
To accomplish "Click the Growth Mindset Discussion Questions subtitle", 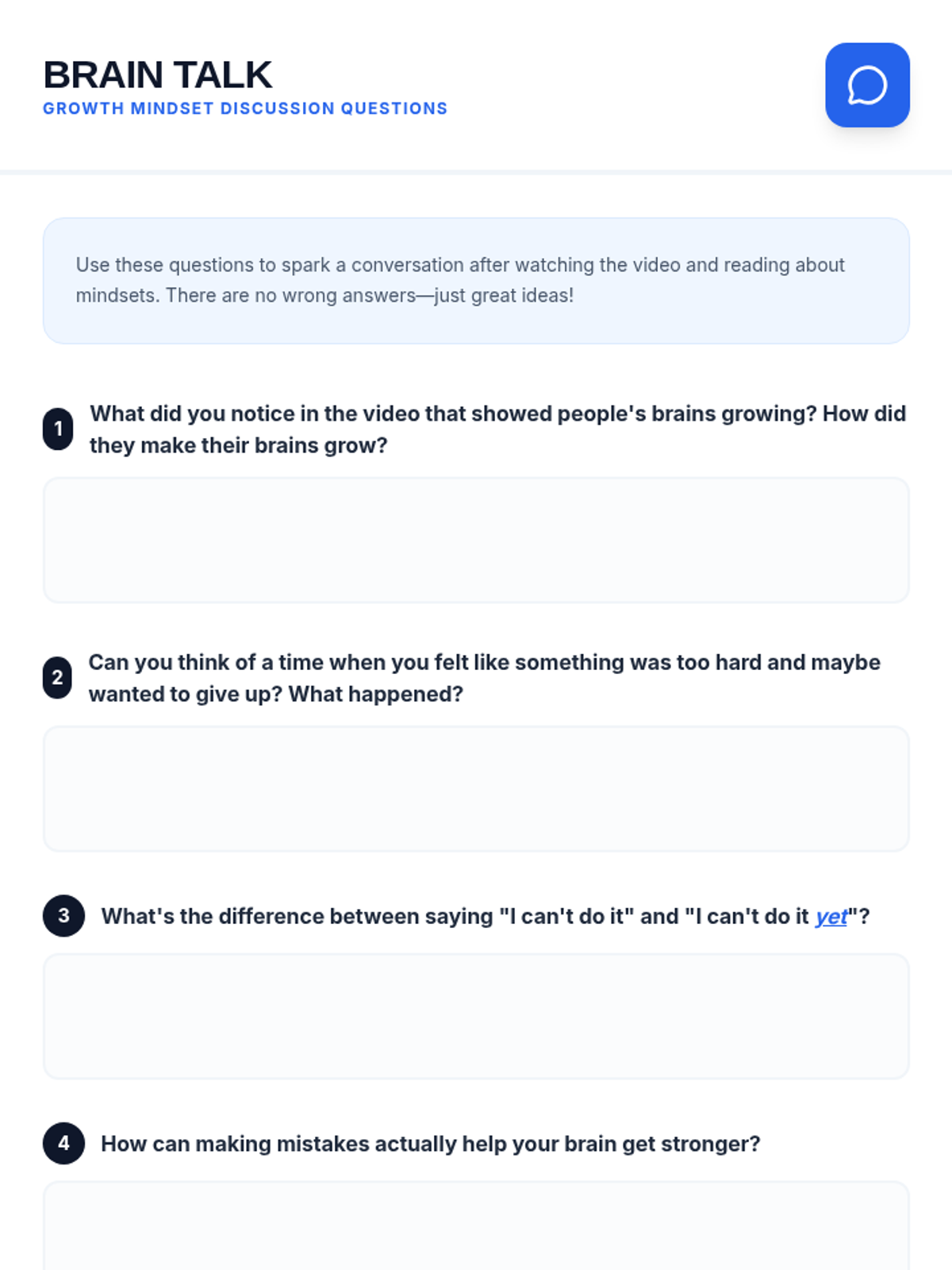I will (245, 109).
